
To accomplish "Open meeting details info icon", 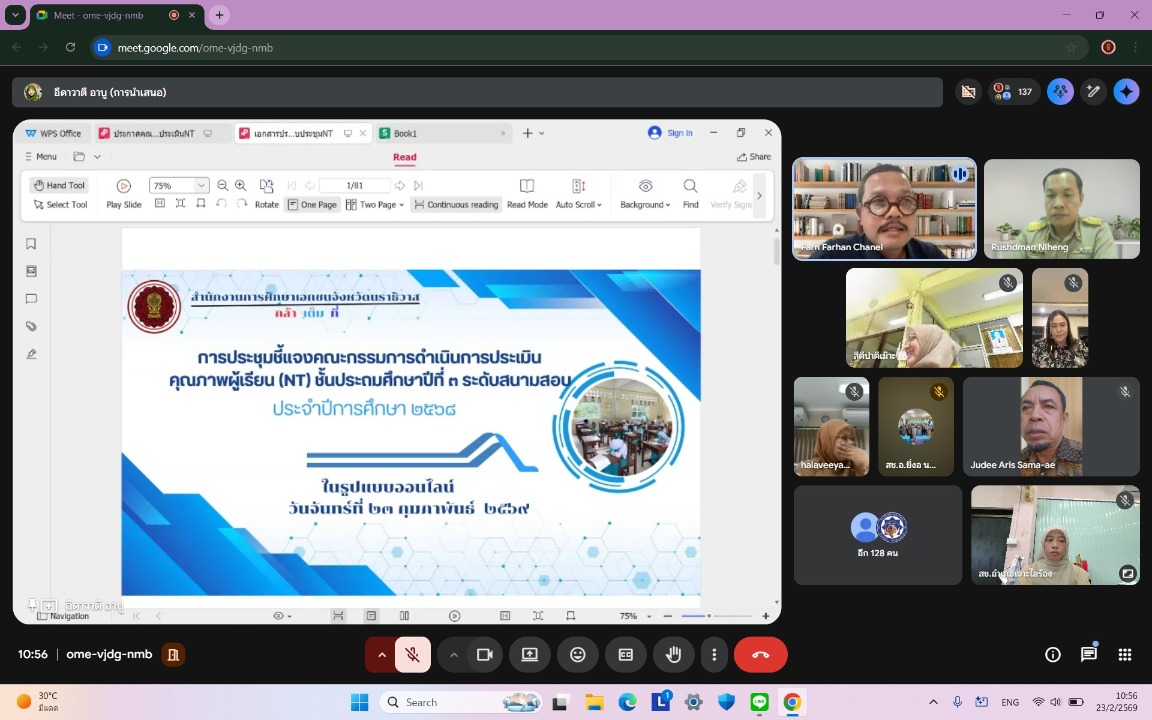I will (1053, 655).
